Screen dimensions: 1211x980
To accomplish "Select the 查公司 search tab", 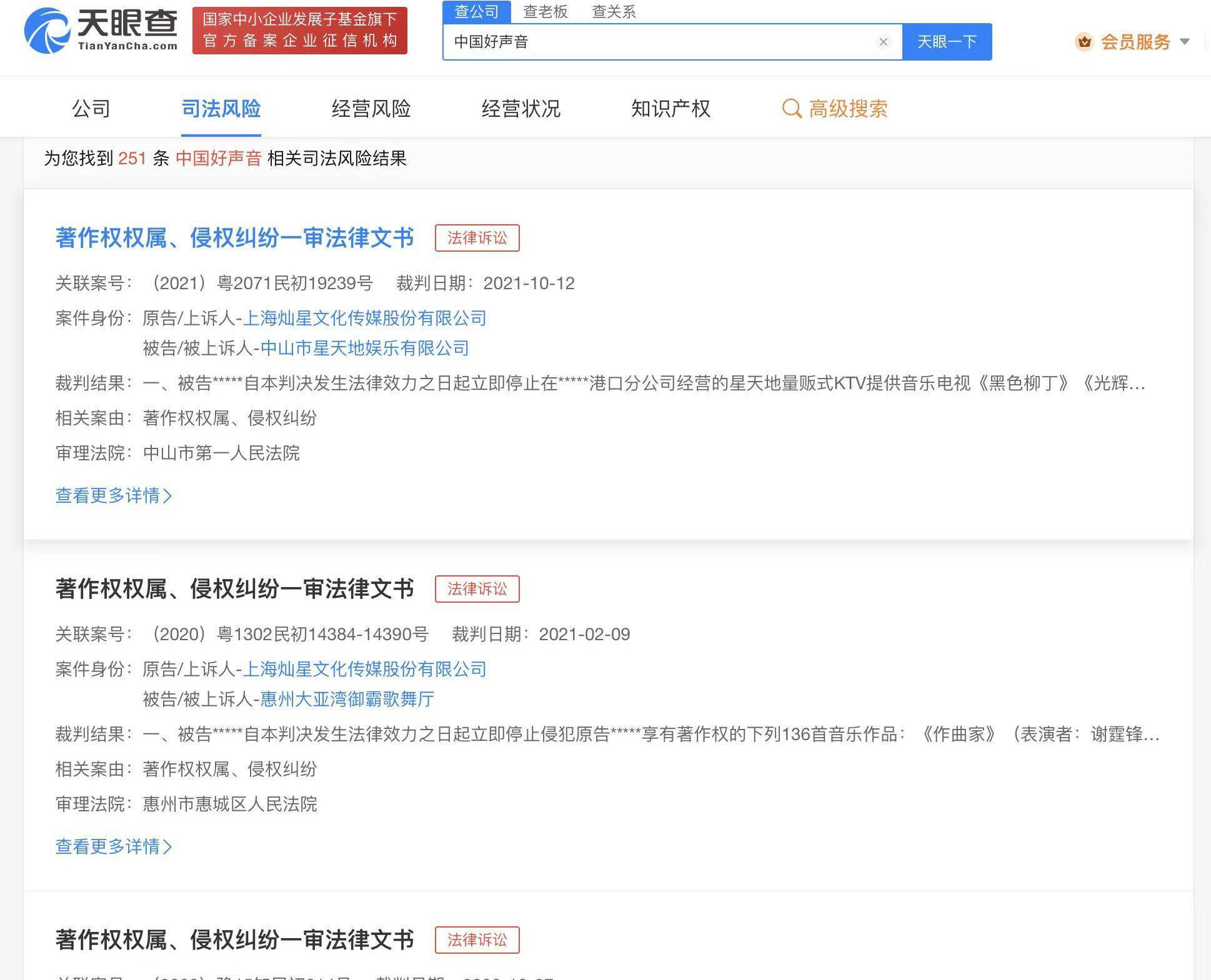I will point(477,11).
